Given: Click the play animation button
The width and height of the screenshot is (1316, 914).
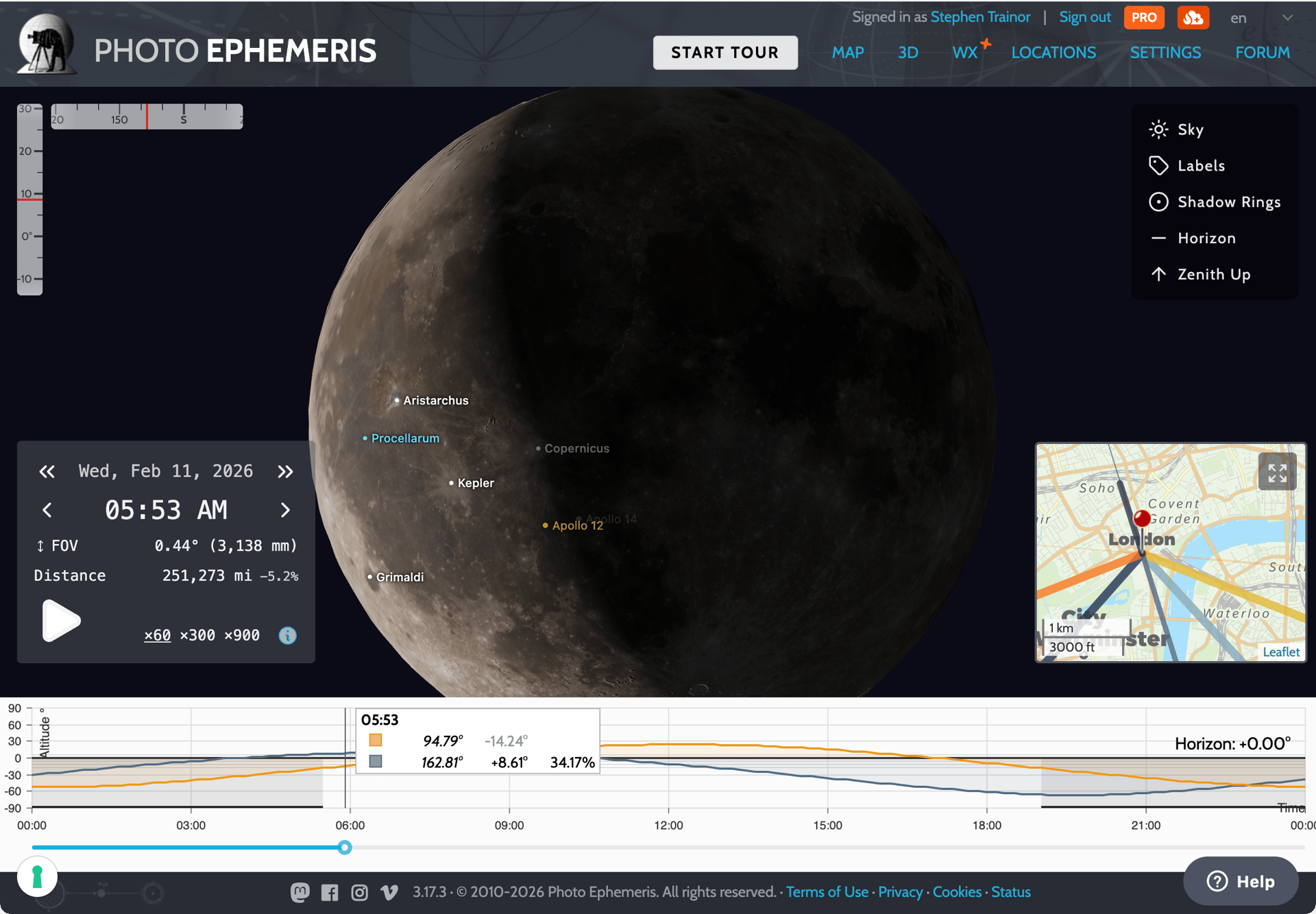Looking at the screenshot, I should tap(60, 621).
